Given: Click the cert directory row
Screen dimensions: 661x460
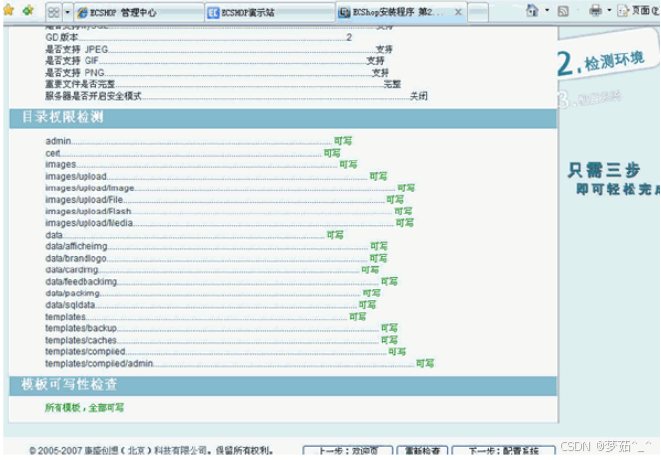Looking at the screenshot, I should click(193, 153).
